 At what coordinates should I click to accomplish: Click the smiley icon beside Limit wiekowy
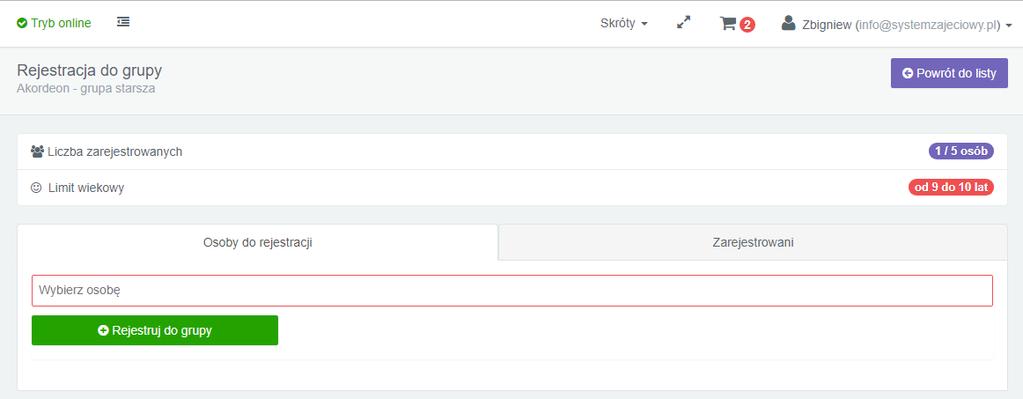pyautogui.click(x=36, y=188)
